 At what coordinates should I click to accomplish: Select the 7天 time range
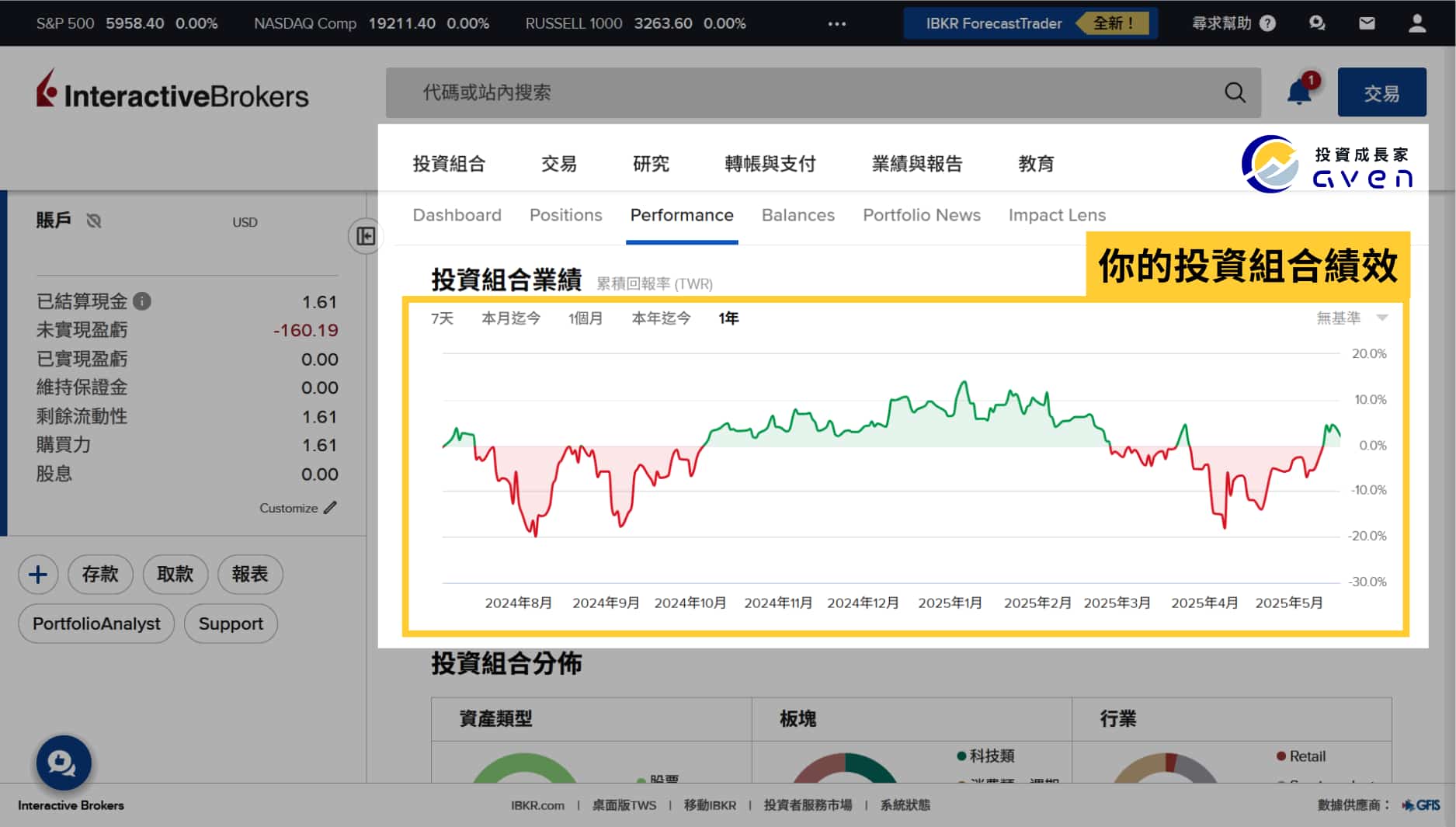point(442,318)
